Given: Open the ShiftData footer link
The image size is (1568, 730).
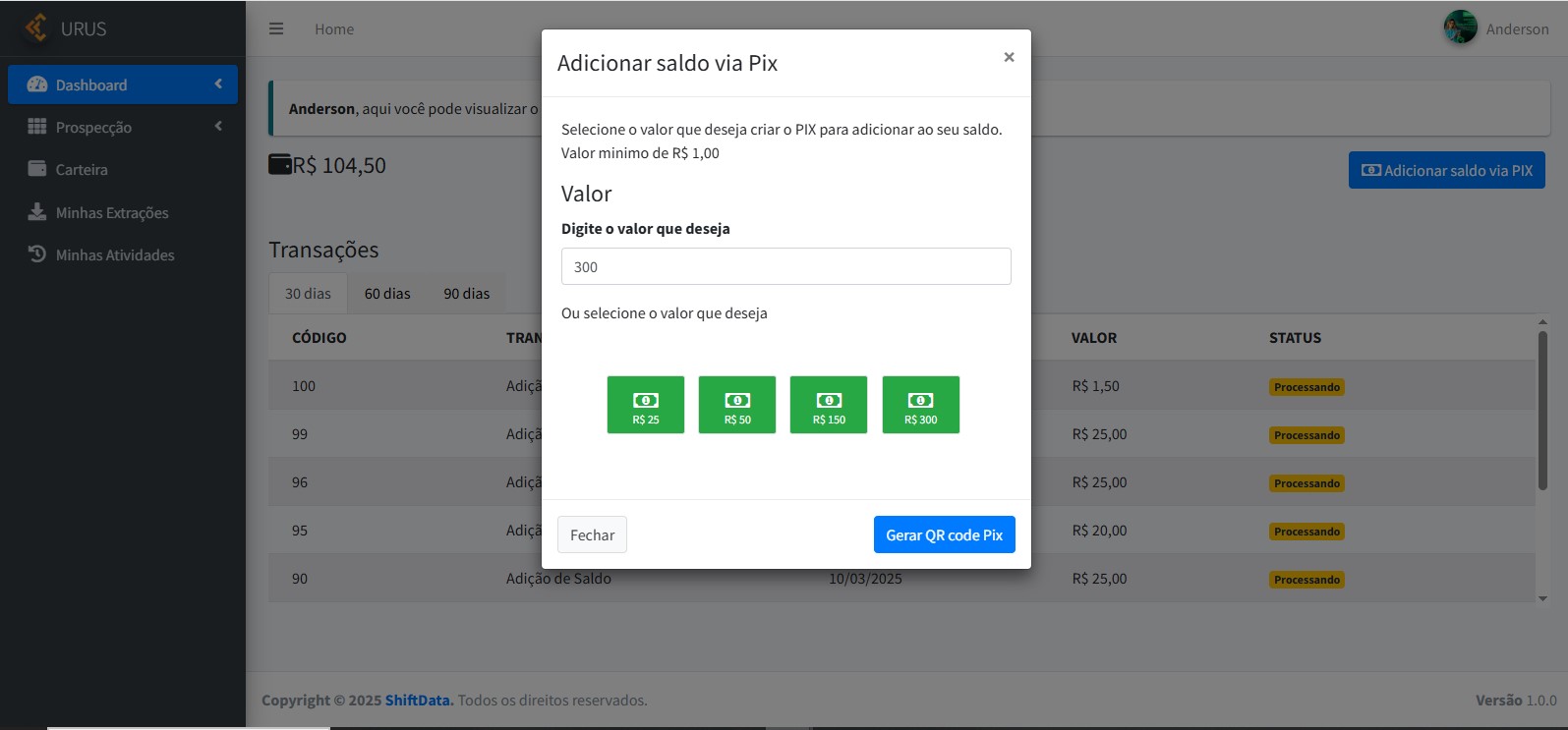Looking at the screenshot, I should tap(419, 701).
